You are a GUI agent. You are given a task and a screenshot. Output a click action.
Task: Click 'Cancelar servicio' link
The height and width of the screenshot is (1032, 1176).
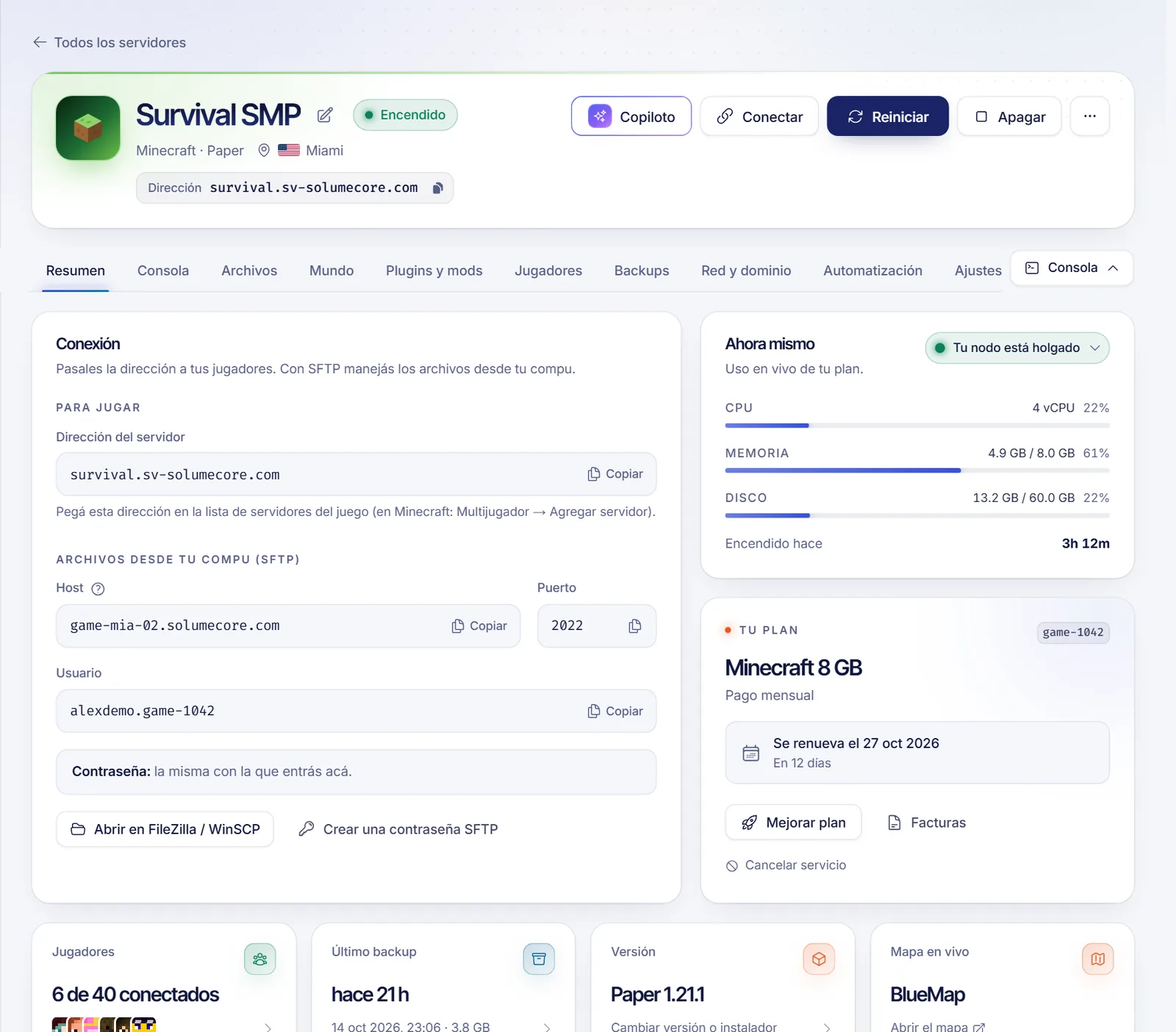coord(786,865)
